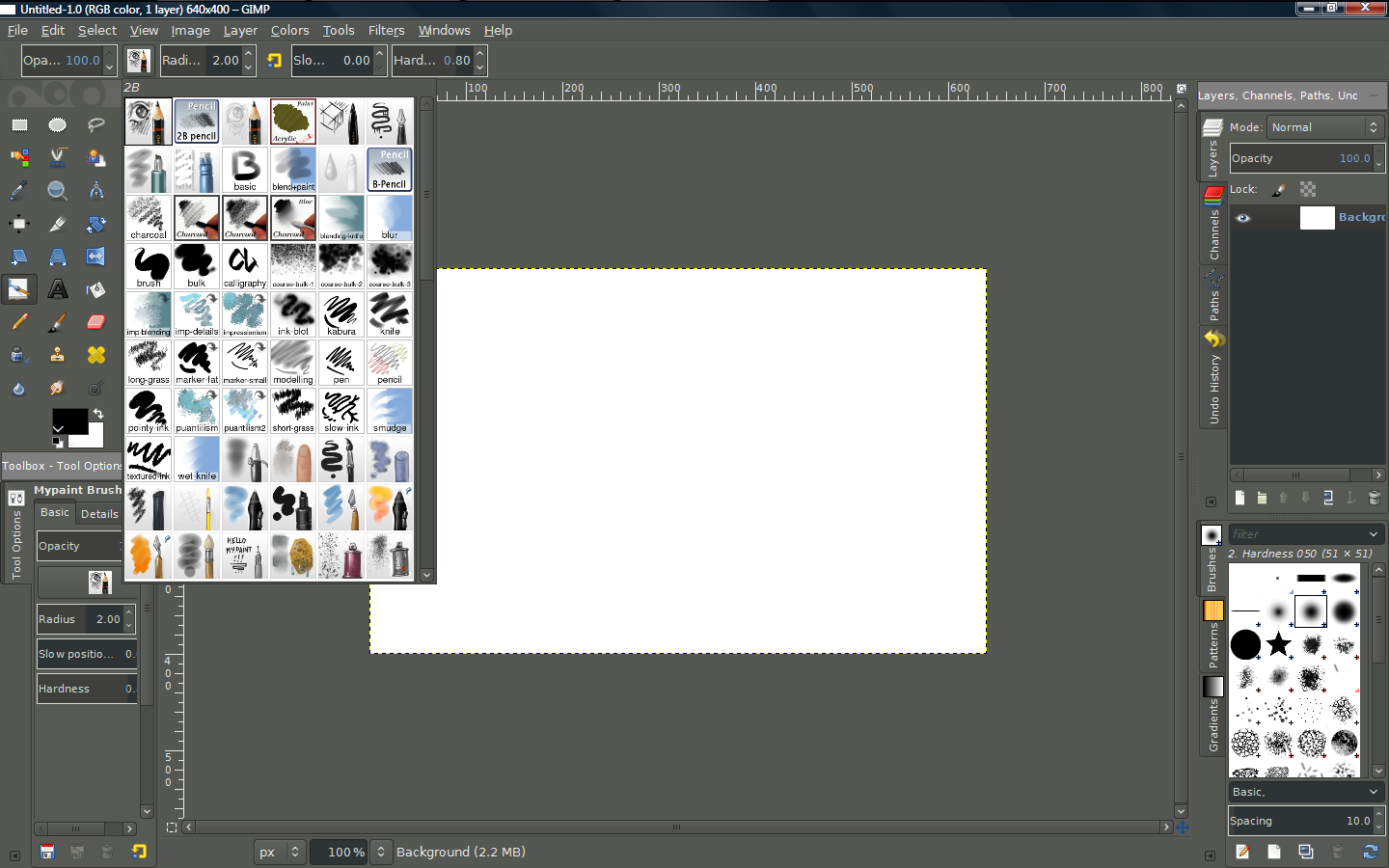
Task: Toggle lock pixels paintbrush icon
Action: (x=1279, y=190)
